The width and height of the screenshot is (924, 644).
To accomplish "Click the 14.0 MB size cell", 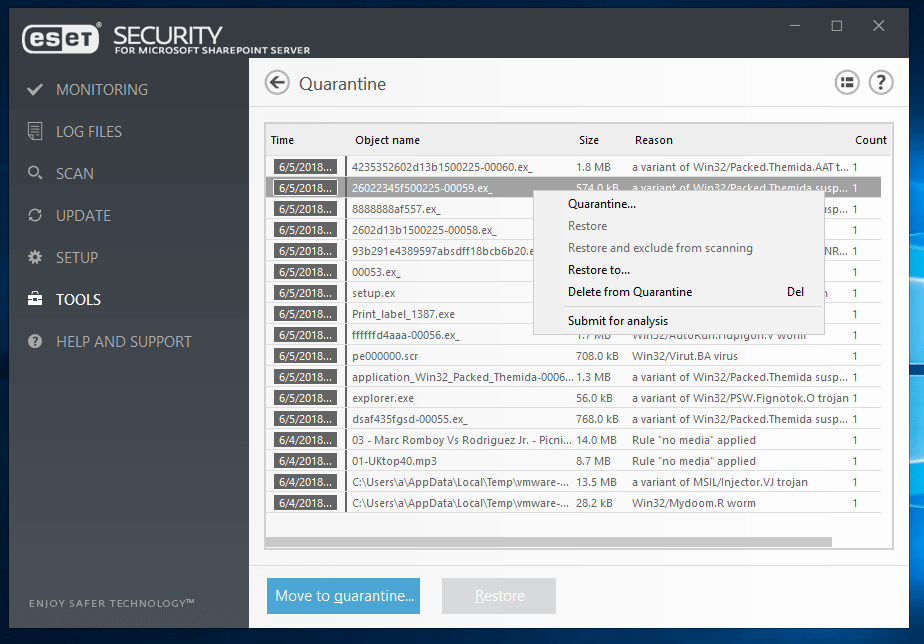I will [596, 440].
